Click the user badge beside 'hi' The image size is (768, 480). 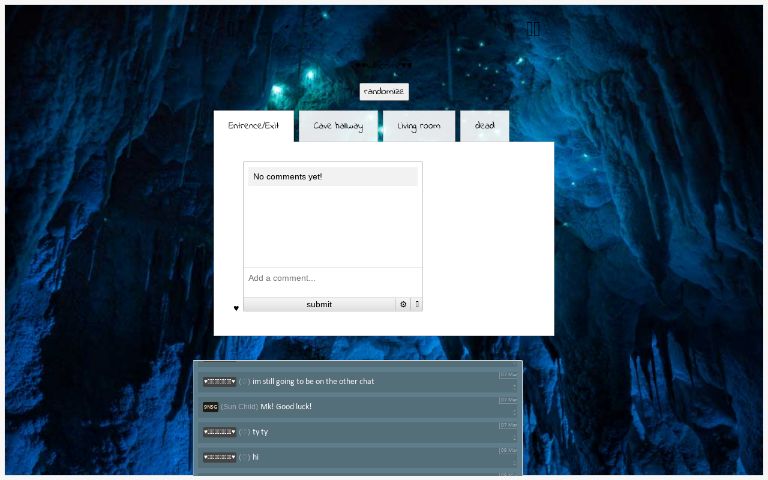click(x=219, y=457)
